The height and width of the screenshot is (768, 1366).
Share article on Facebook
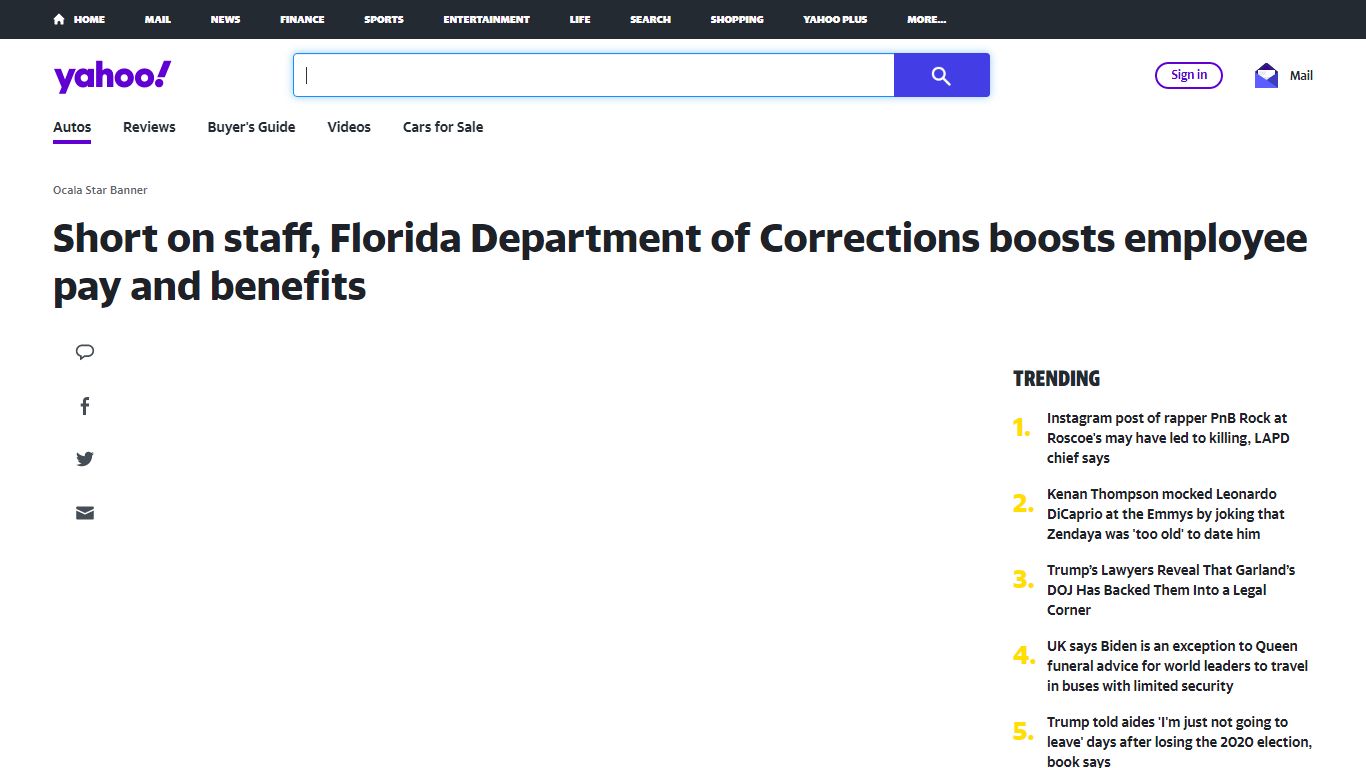(85, 406)
